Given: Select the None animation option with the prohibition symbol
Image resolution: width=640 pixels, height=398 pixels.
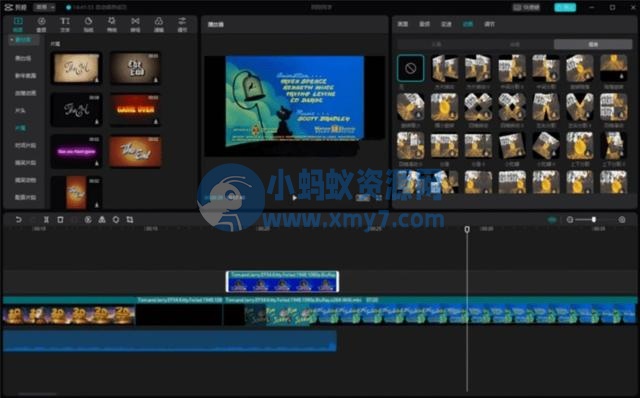Looking at the screenshot, I should point(411,68).
